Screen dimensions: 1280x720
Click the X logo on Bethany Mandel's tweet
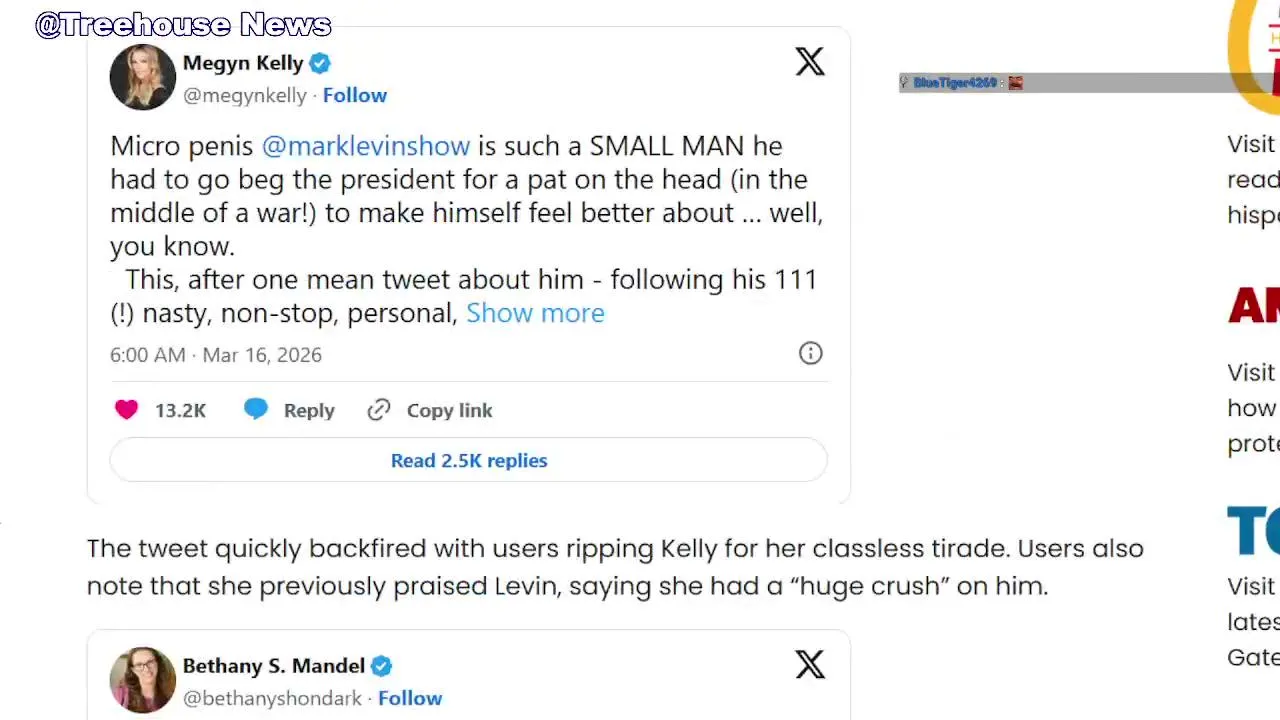809,665
